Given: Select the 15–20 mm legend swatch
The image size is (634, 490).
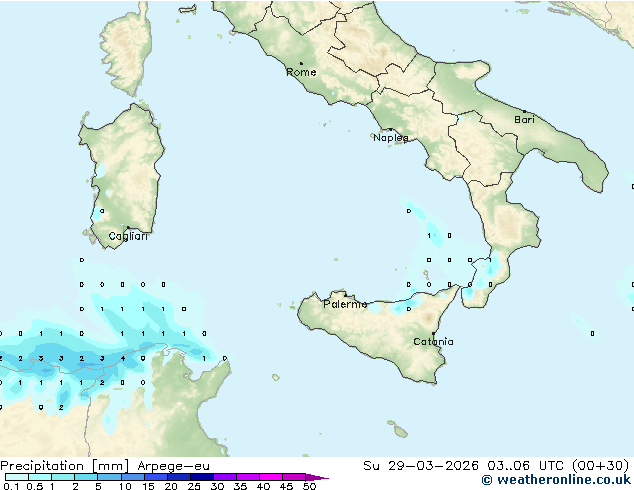Looking at the screenshot, I should click(155, 477).
